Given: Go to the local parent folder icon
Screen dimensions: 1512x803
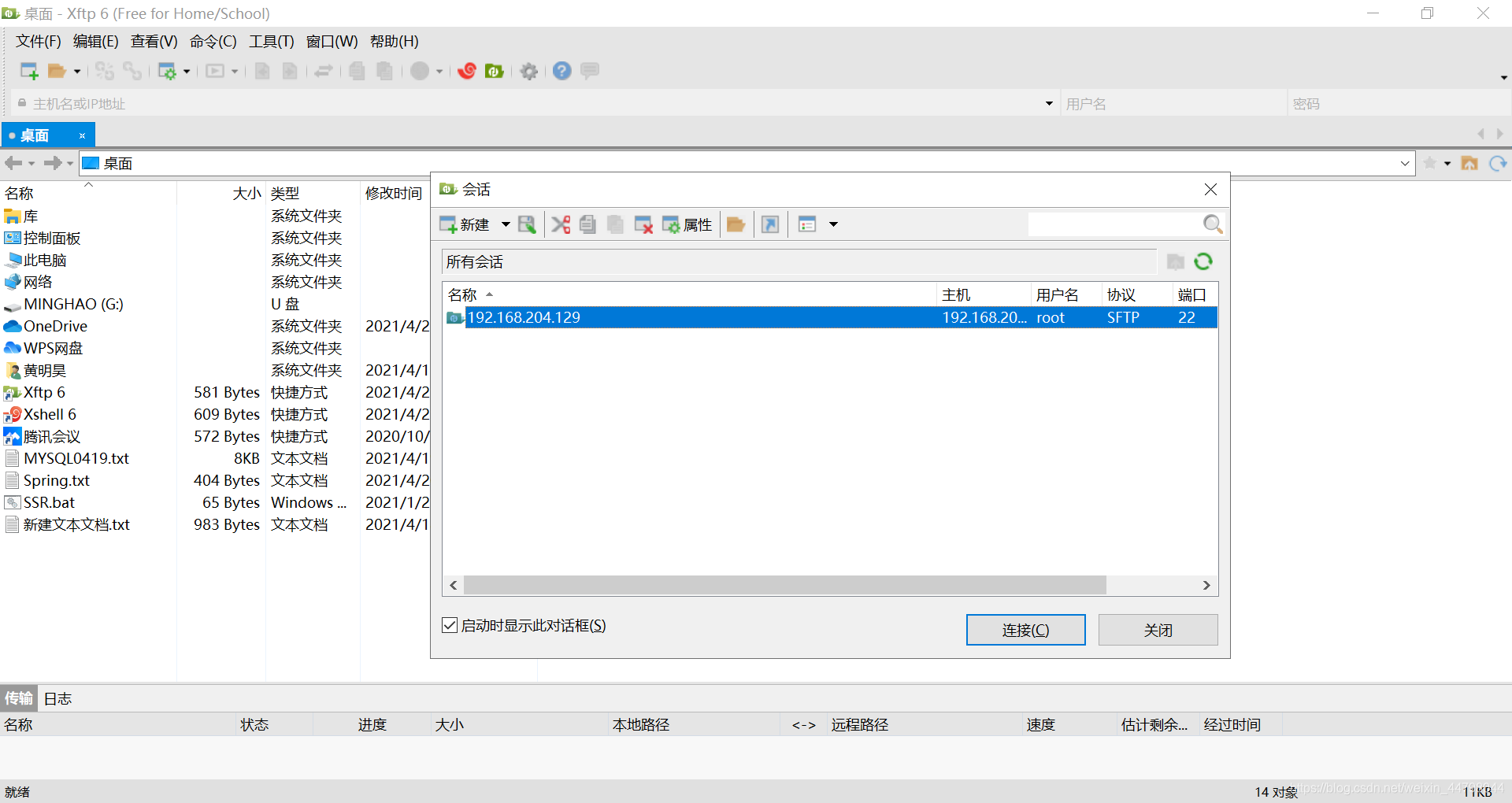Looking at the screenshot, I should [x=1469, y=163].
